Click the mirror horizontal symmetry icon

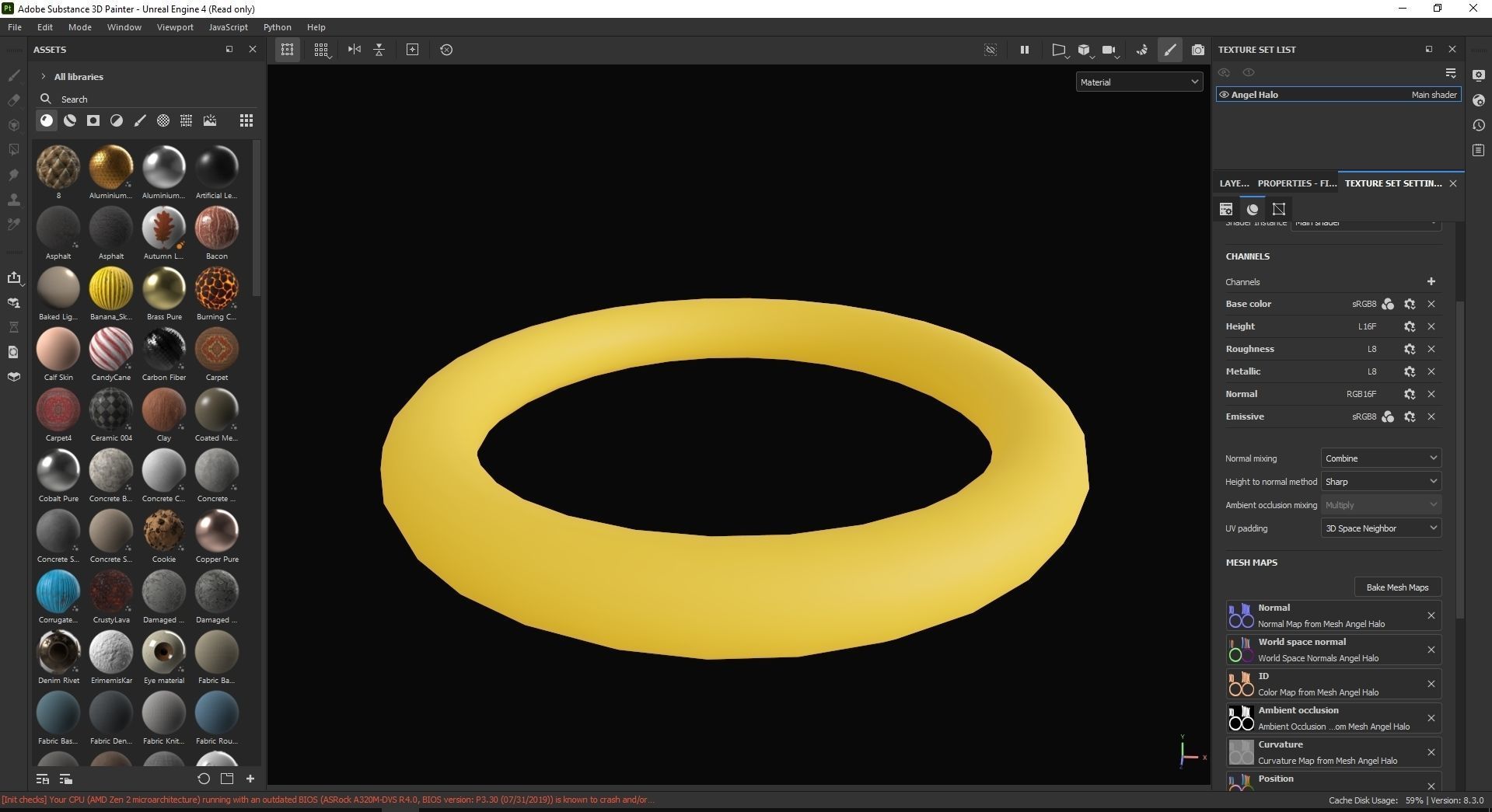click(x=355, y=50)
